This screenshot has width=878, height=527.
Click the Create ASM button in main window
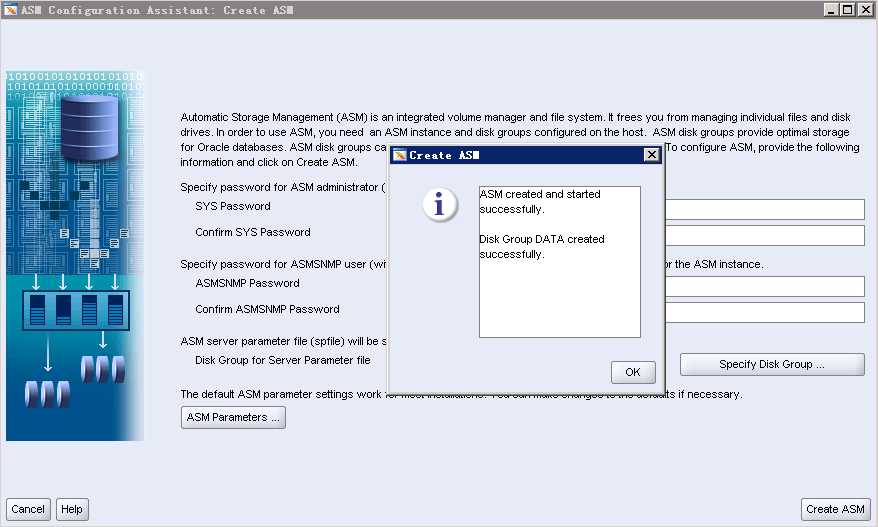click(x=835, y=509)
